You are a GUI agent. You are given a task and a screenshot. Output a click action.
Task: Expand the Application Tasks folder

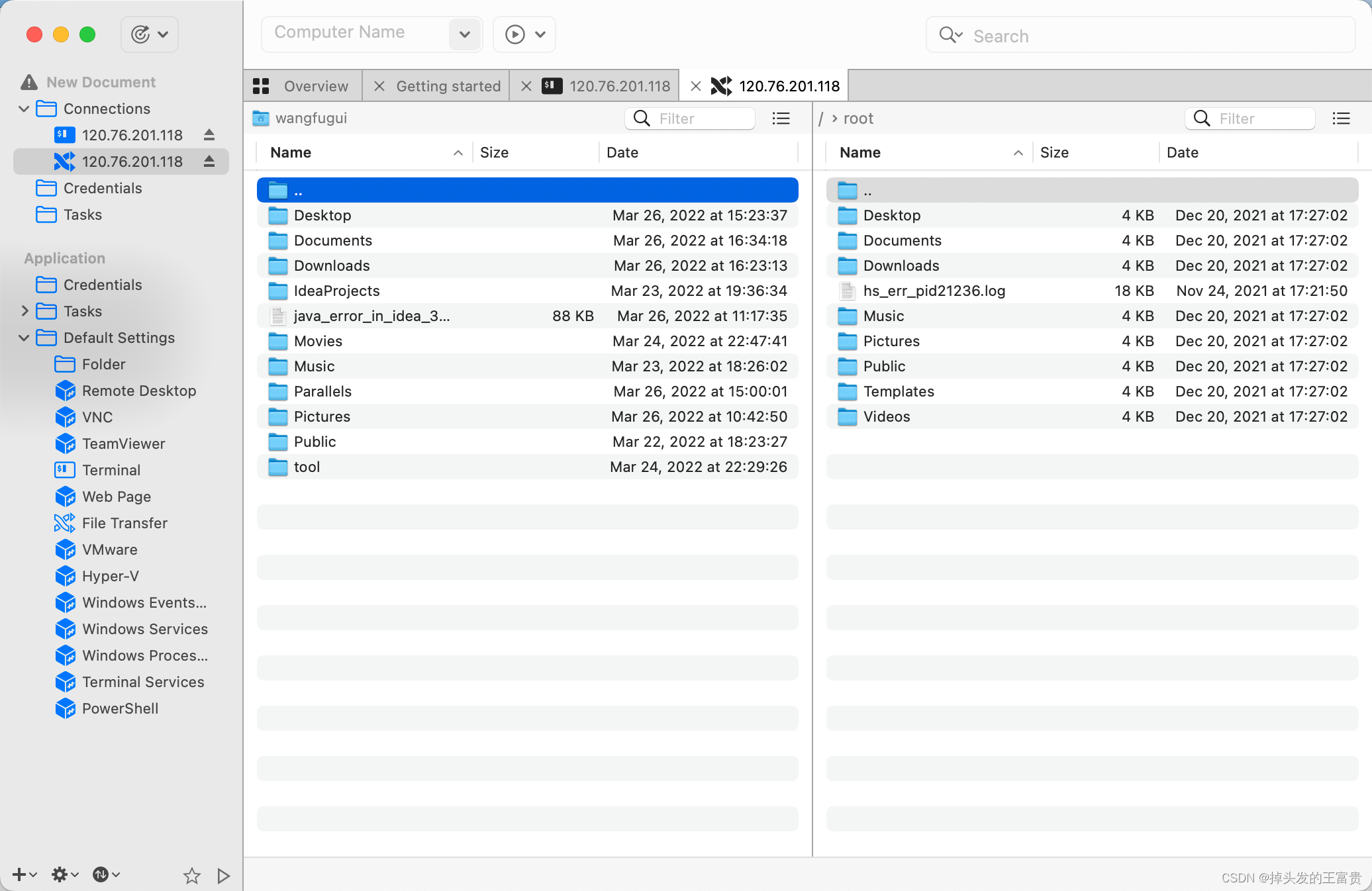coord(24,311)
